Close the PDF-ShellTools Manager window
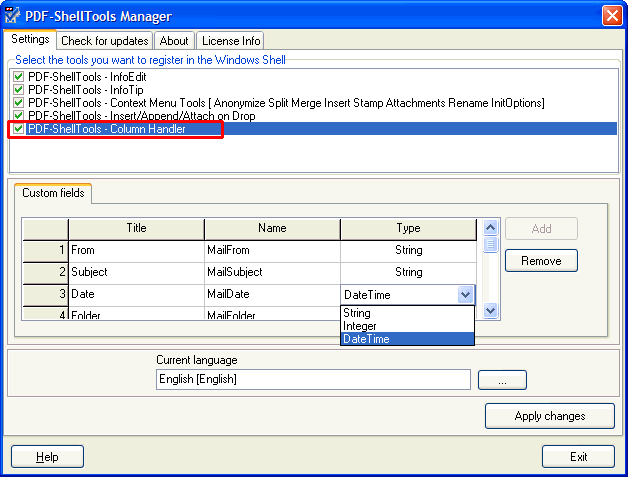The image size is (628, 477). click(x=612, y=16)
